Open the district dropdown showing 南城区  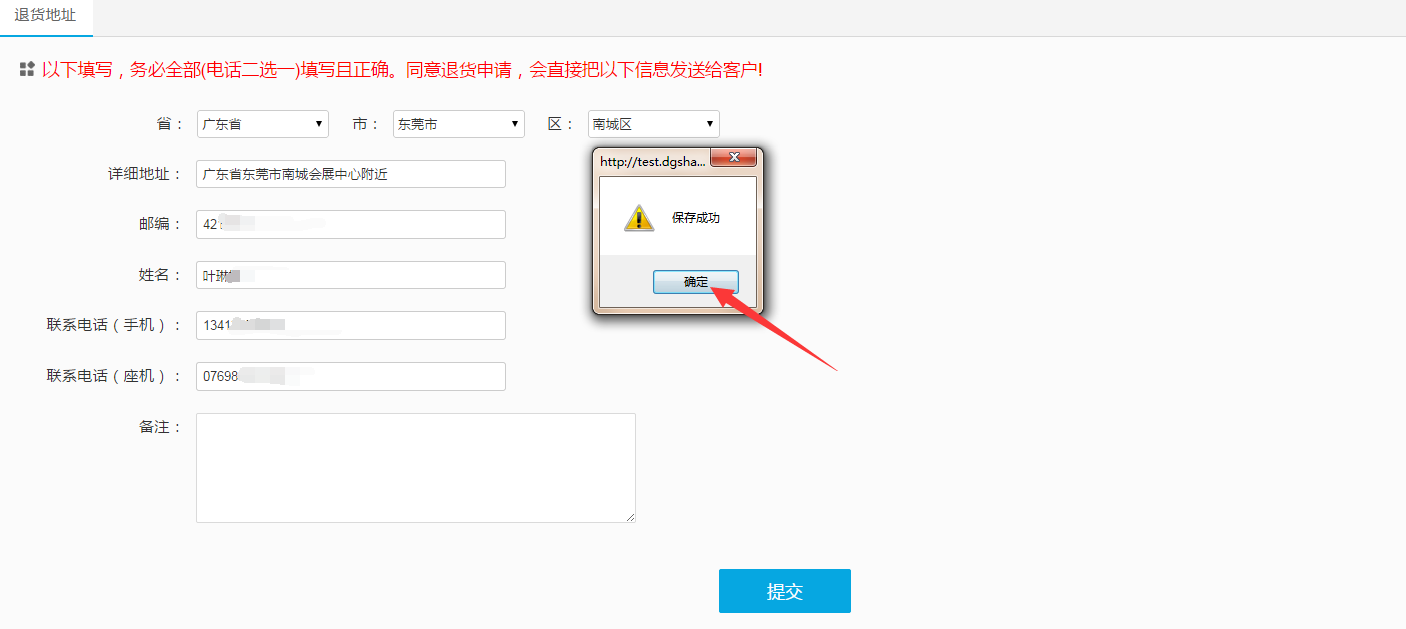tap(653, 124)
